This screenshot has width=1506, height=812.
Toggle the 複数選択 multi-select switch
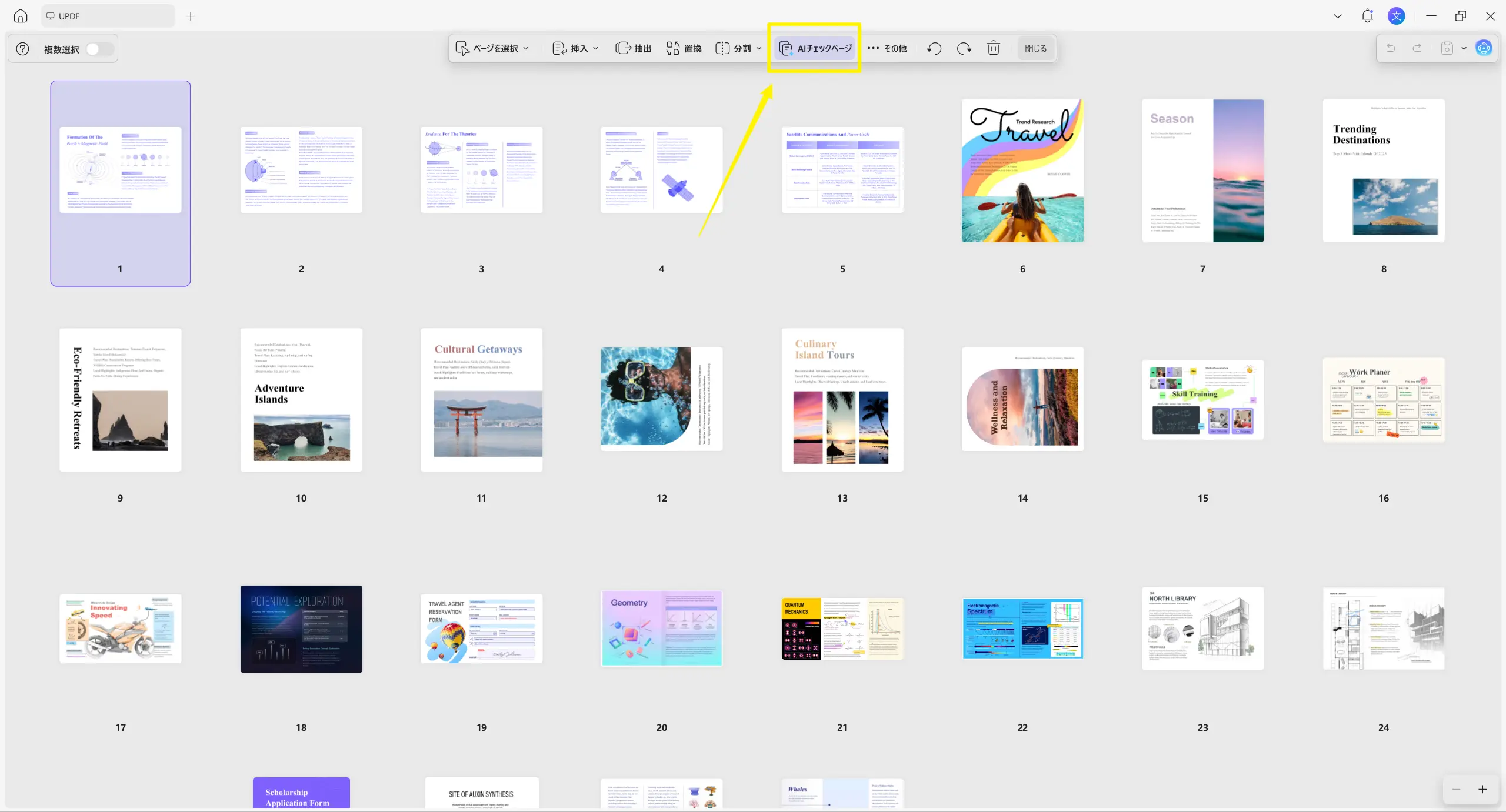[99, 49]
